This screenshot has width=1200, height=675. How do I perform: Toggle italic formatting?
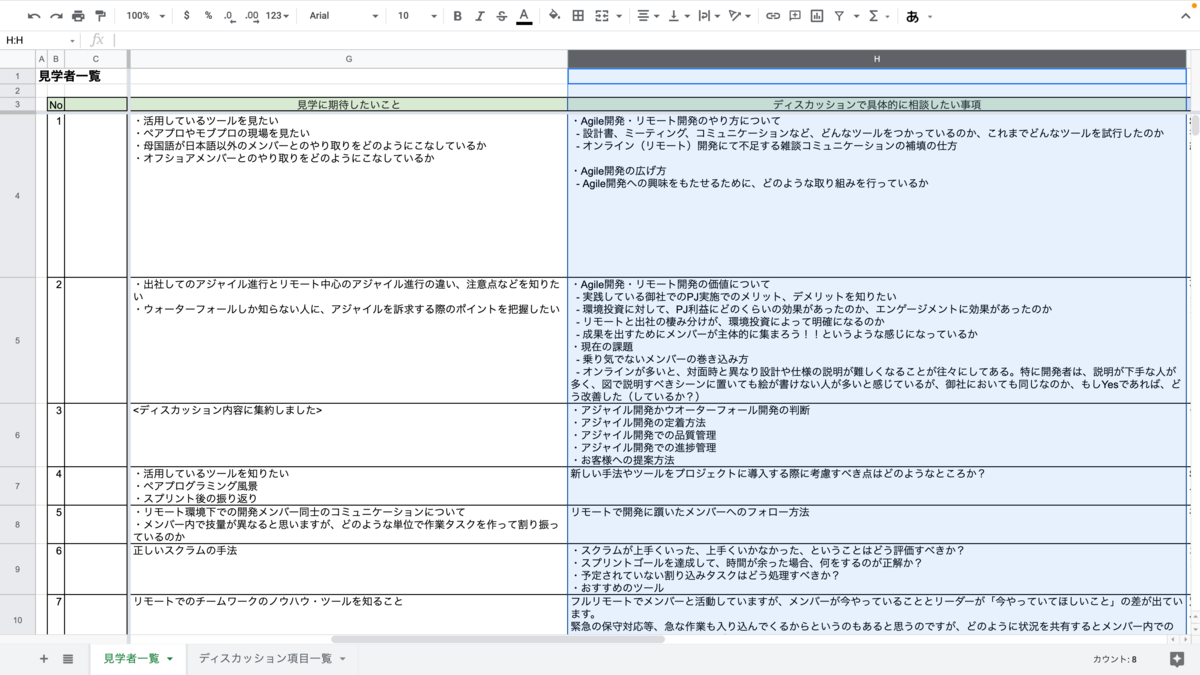[x=477, y=16]
